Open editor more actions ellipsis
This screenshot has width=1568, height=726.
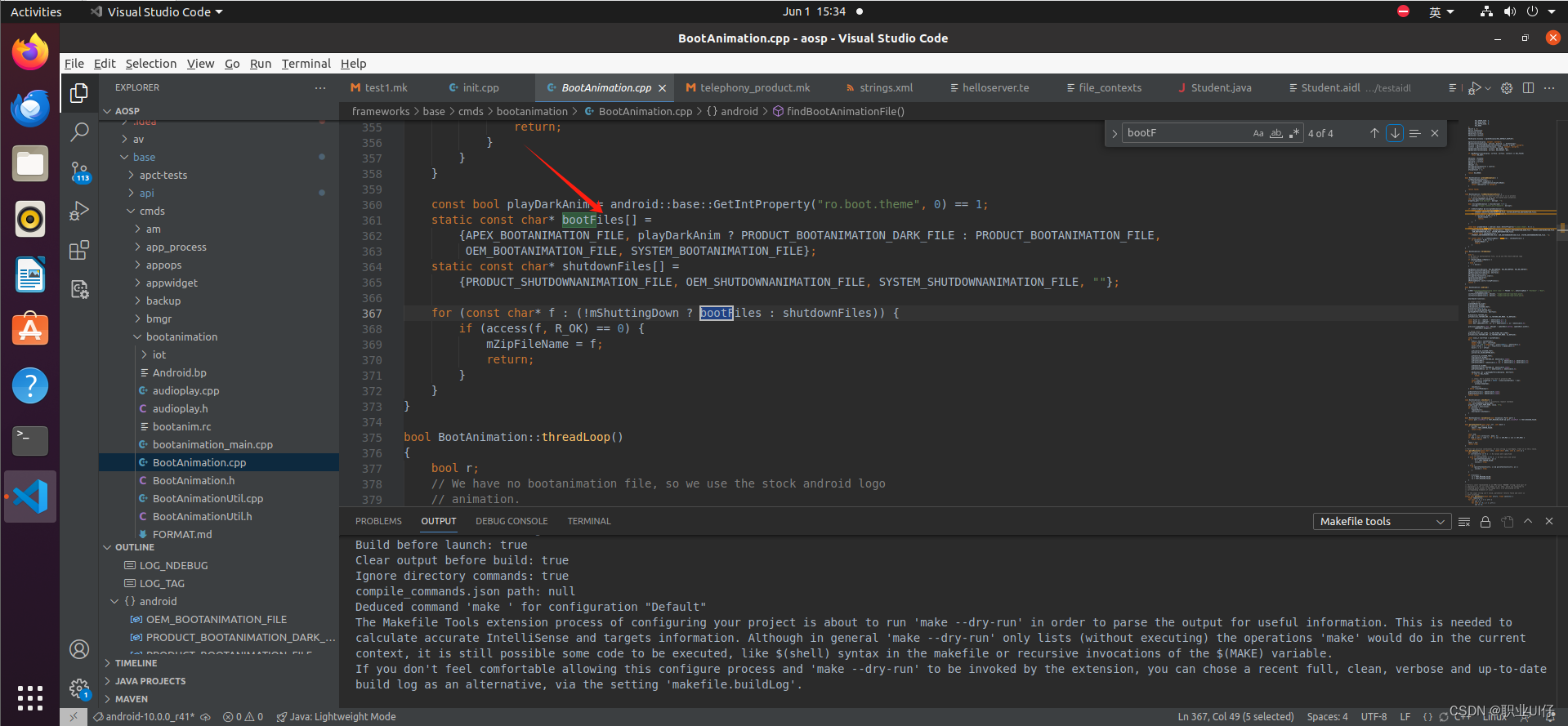pyautogui.click(x=1549, y=88)
